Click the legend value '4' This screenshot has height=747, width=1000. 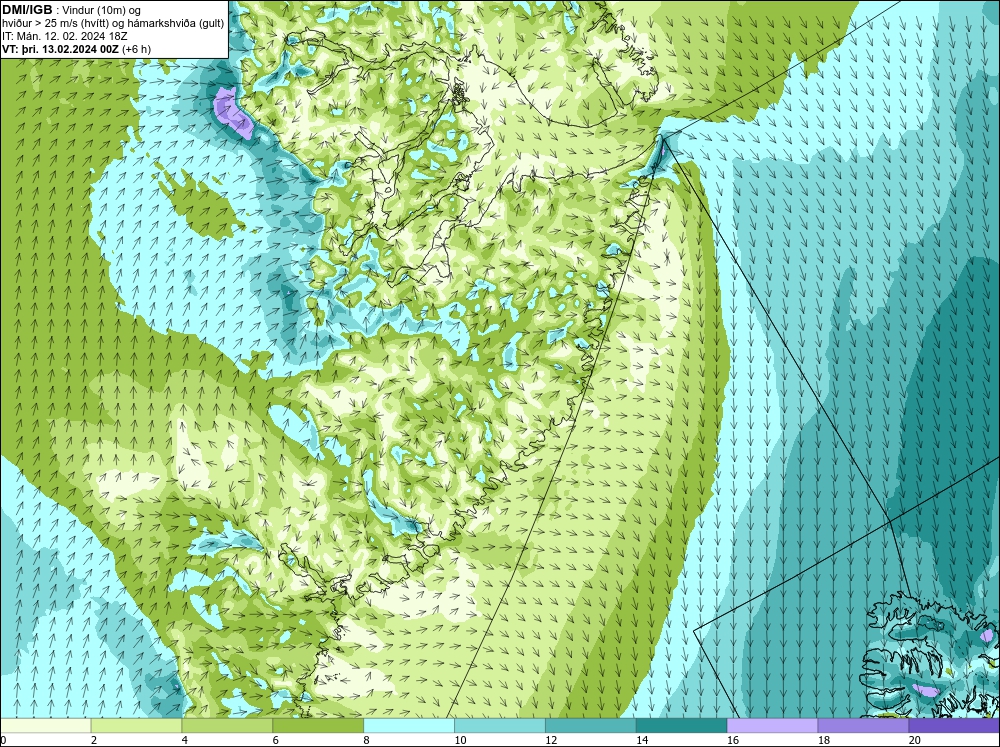coord(184,740)
